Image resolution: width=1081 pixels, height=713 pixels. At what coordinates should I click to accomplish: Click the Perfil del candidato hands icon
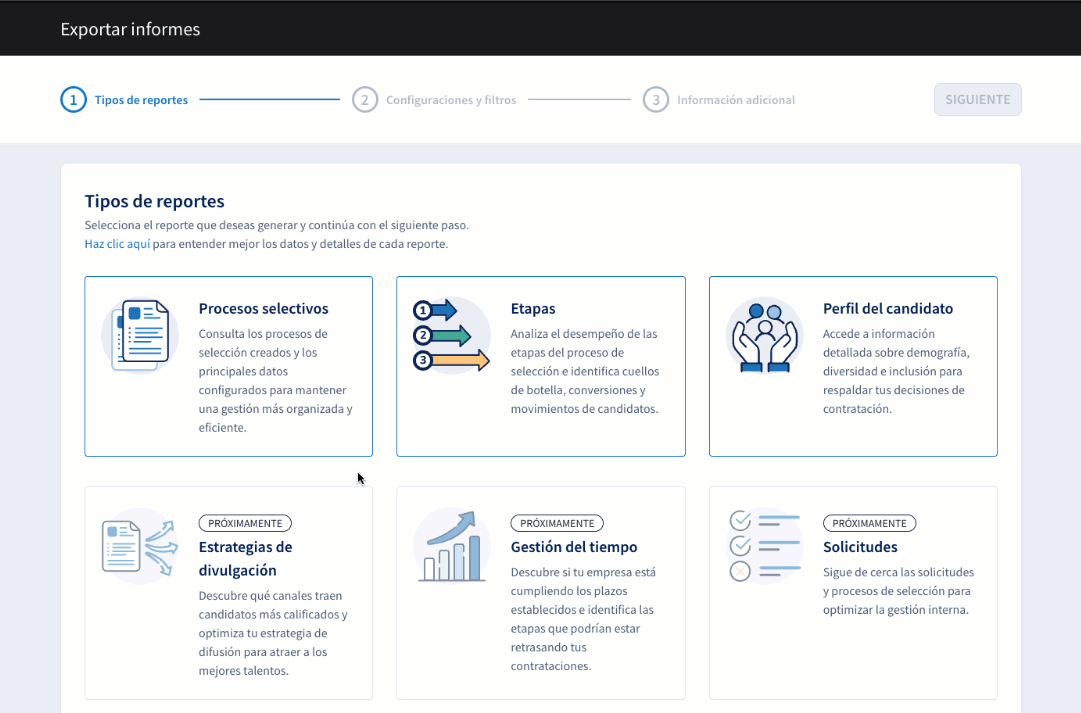(764, 336)
